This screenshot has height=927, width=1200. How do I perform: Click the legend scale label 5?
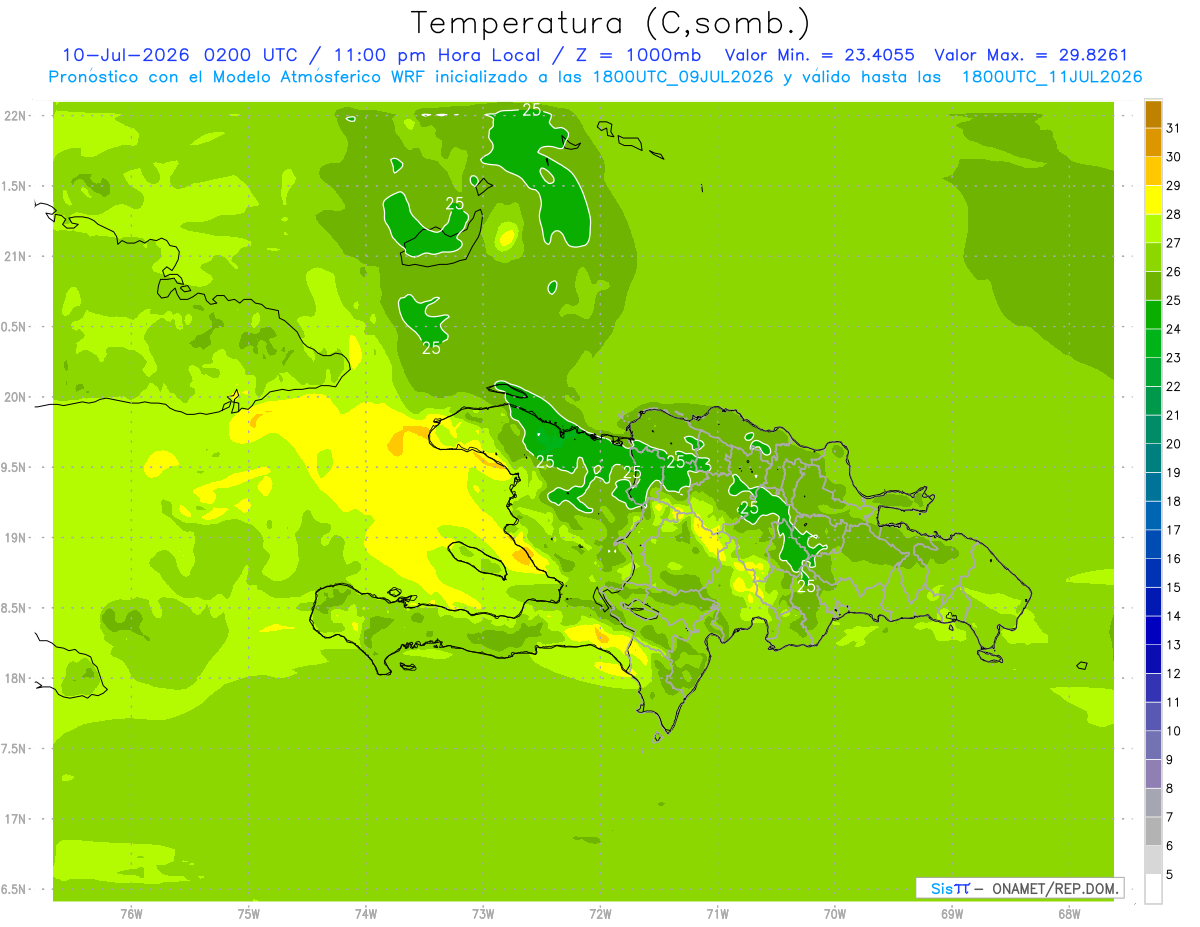1171,874
